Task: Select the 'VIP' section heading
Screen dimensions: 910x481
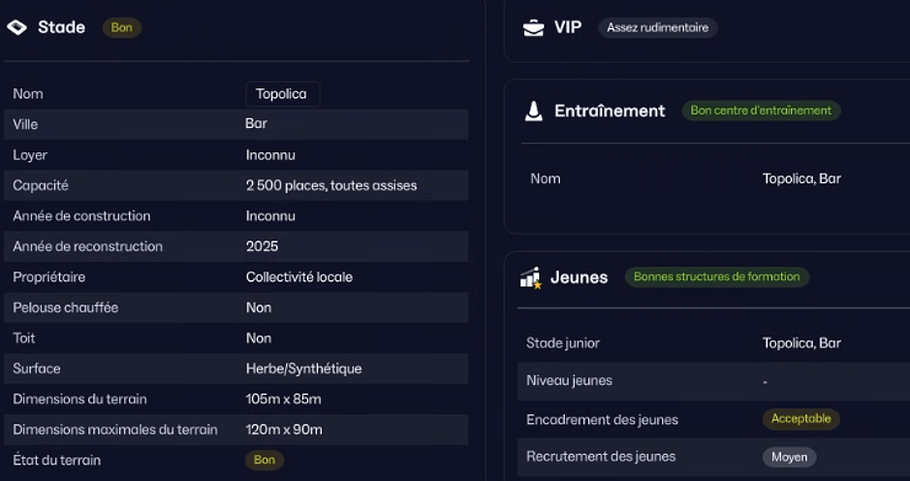Action: click(x=568, y=27)
